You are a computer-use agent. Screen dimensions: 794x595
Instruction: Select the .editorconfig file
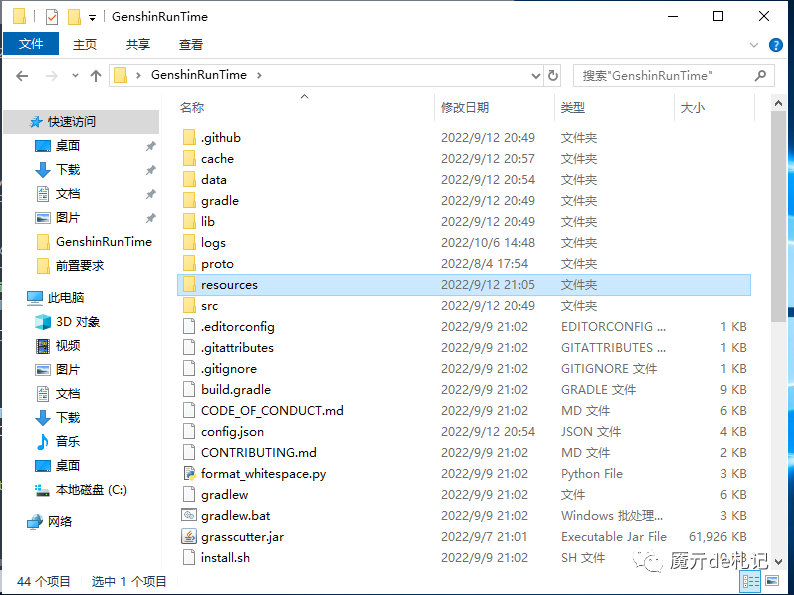tap(237, 327)
